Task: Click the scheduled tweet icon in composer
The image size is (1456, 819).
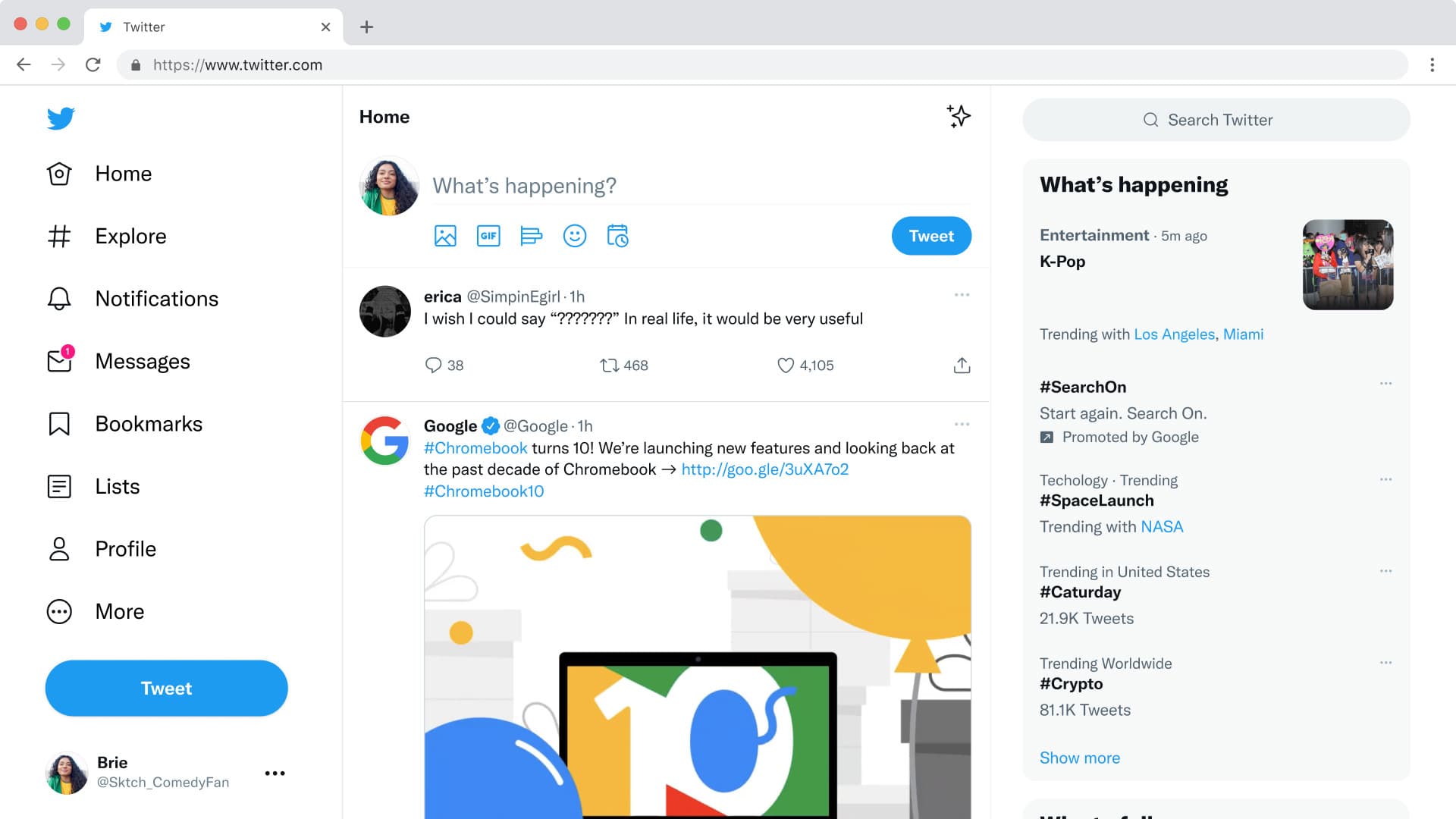Action: click(618, 236)
